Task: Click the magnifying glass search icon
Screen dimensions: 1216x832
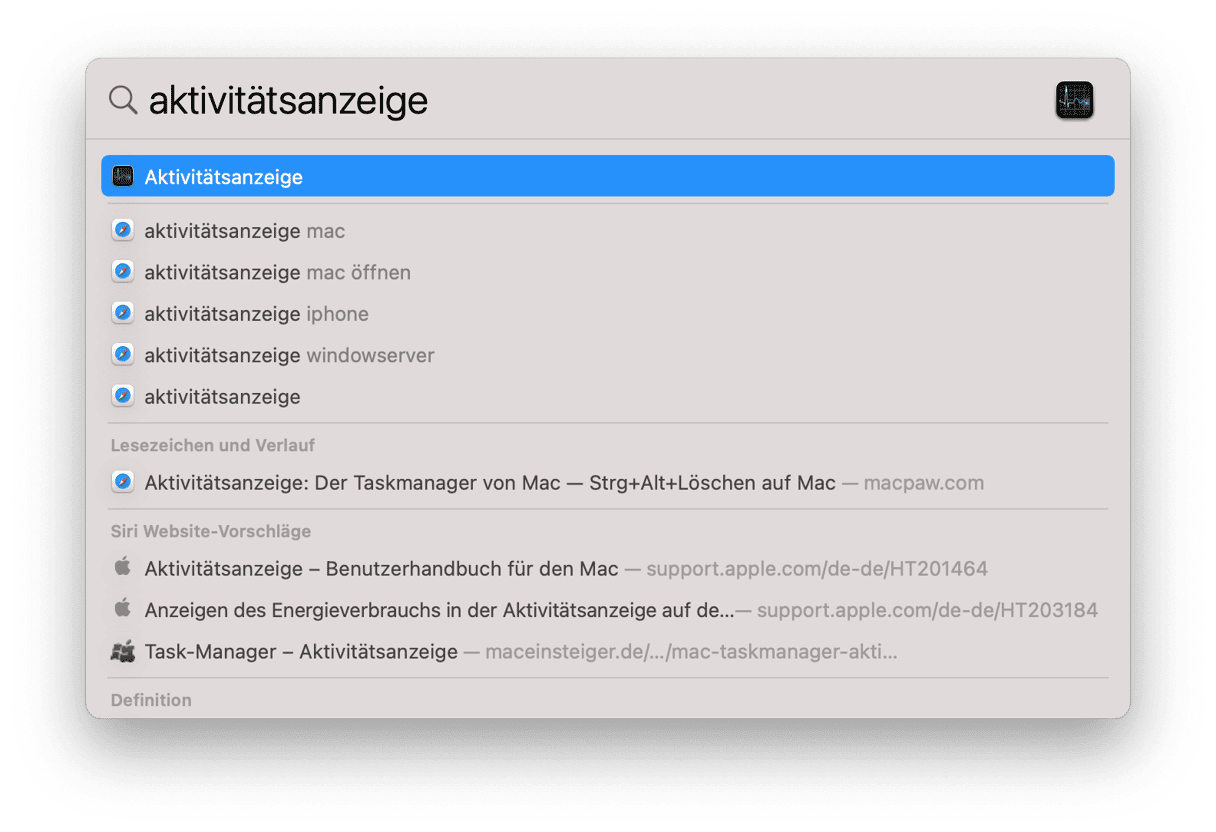Action: [123, 100]
